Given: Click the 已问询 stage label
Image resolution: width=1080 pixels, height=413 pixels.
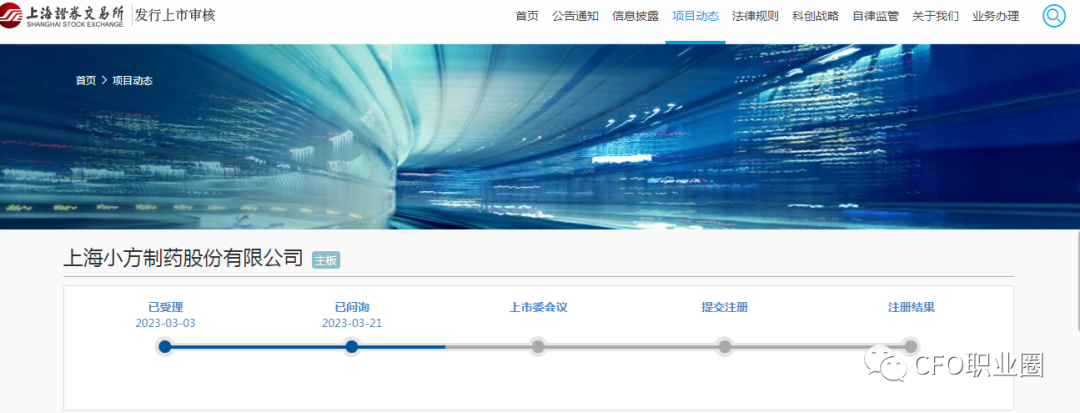Looking at the screenshot, I should (x=351, y=307).
